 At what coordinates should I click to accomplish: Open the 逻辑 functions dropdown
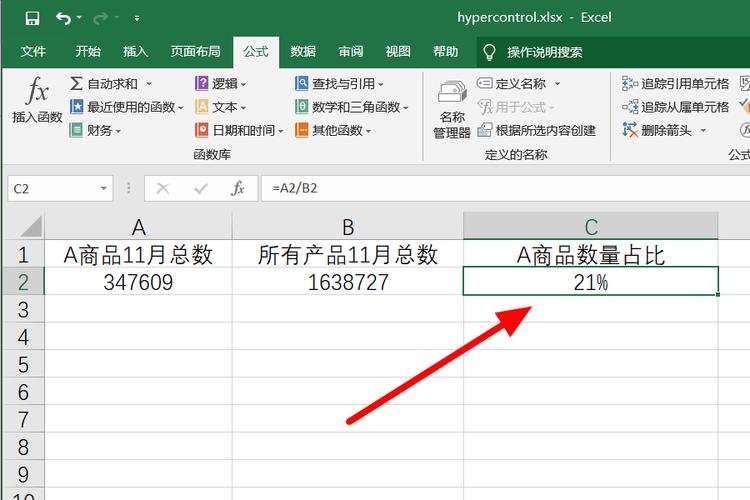click(x=221, y=84)
